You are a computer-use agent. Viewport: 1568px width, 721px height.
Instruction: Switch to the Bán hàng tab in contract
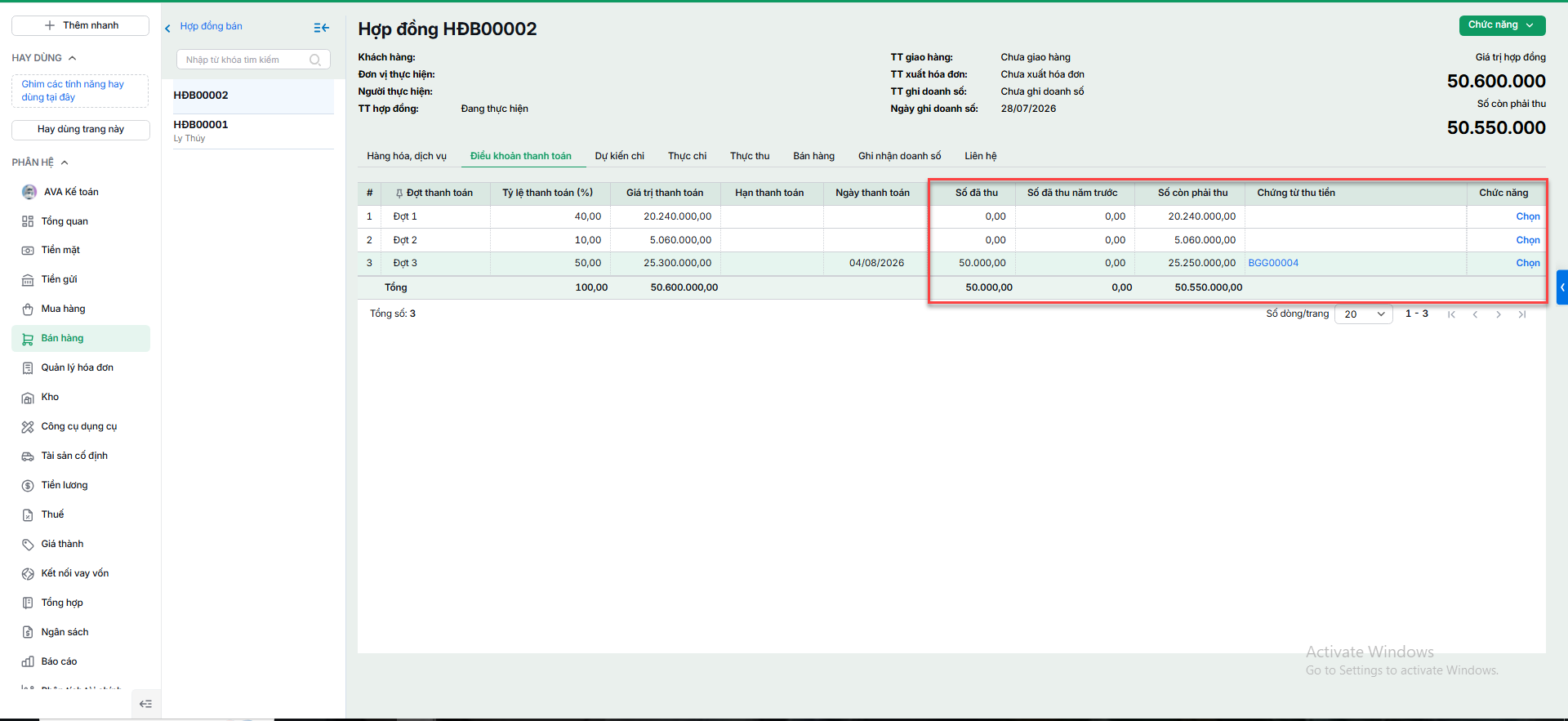814,156
